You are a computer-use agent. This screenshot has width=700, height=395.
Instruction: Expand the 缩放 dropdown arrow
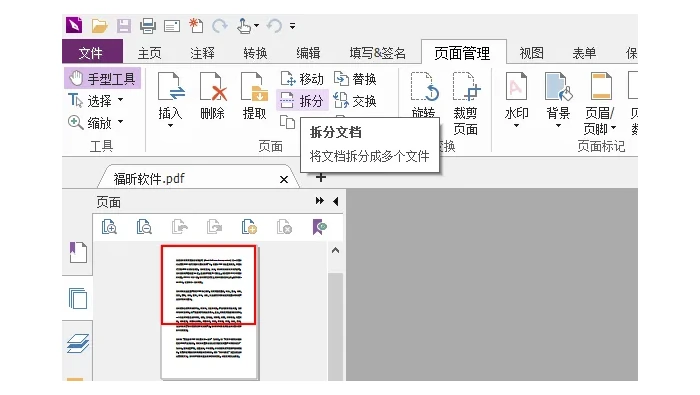point(121,121)
